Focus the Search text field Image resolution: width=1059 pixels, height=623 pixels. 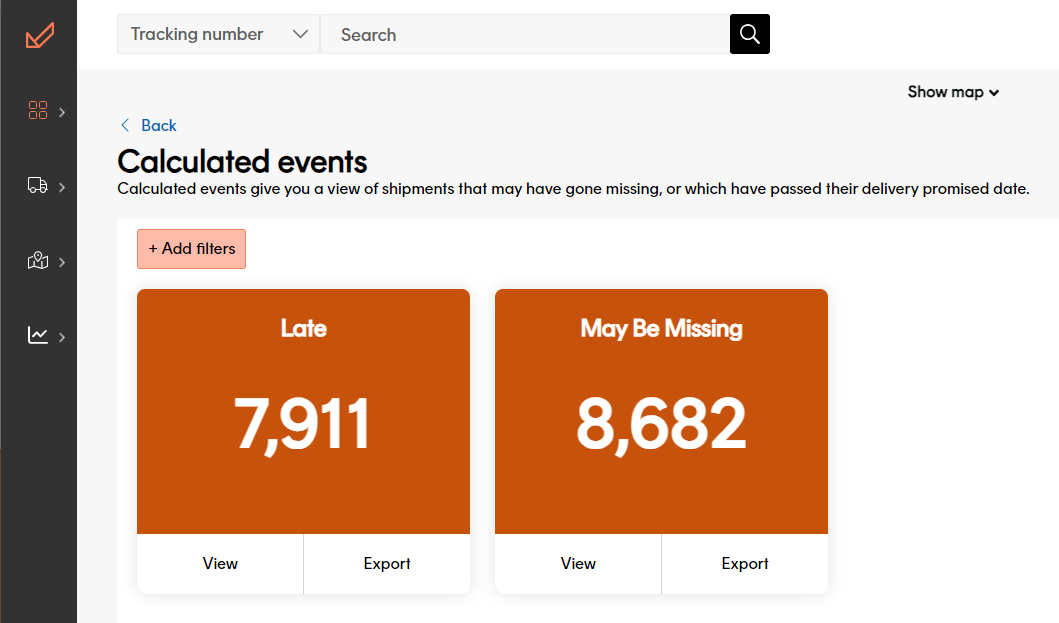click(525, 35)
